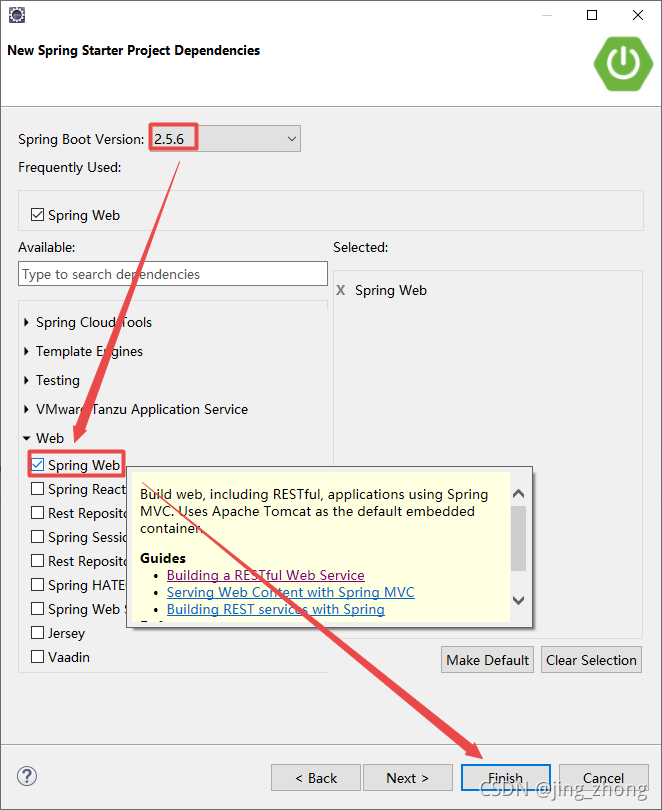Click the tooltip scrollbar up arrow
This screenshot has height=810, width=662.
pos(518,494)
